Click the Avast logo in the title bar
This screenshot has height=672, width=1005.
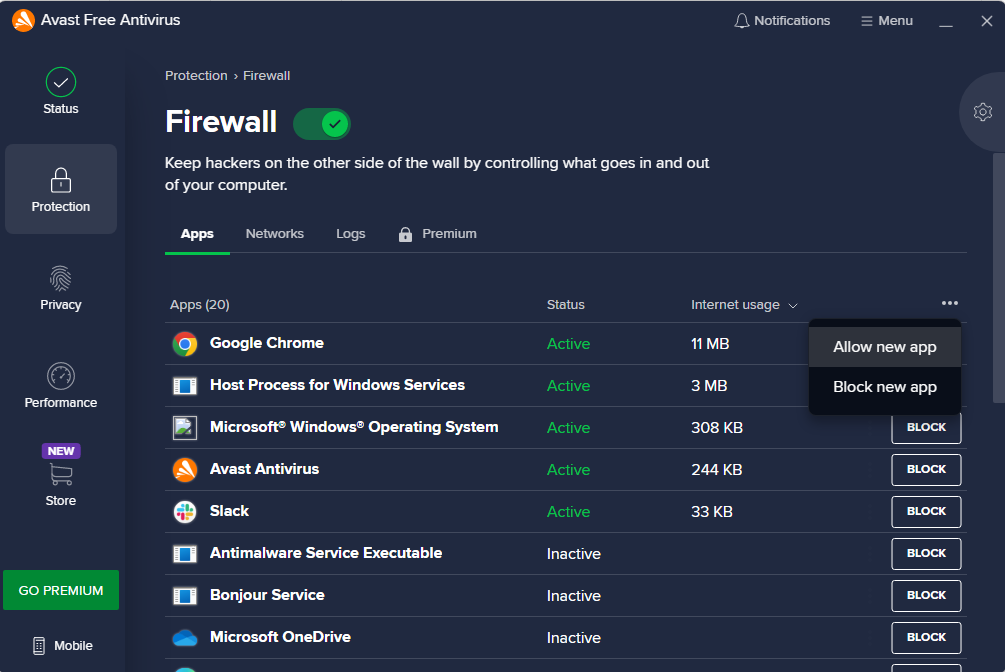click(24, 19)
